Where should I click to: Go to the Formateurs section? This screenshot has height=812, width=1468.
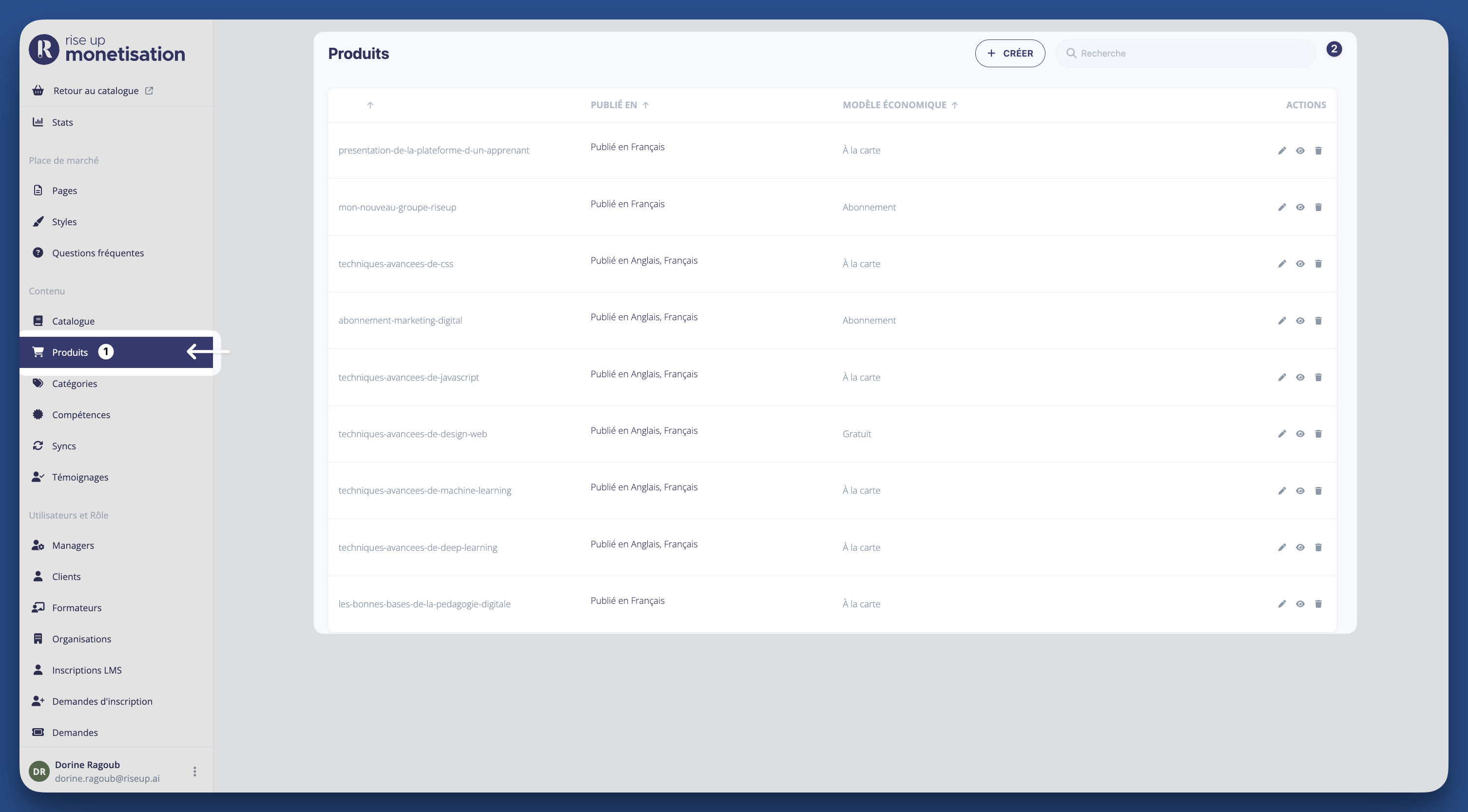pos(77,607)
